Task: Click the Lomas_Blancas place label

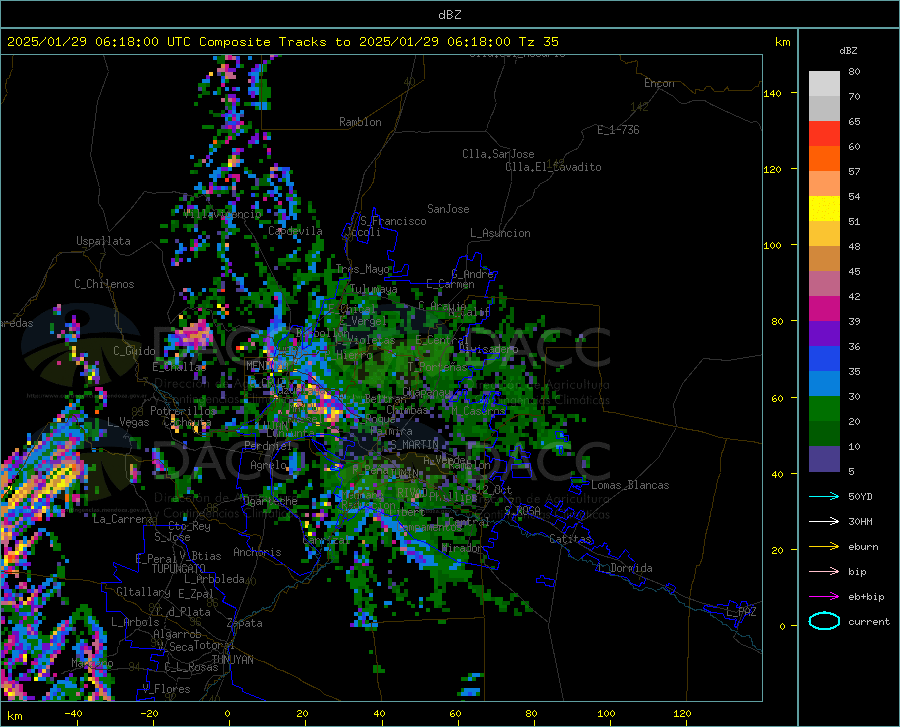Action: point(630,485)
